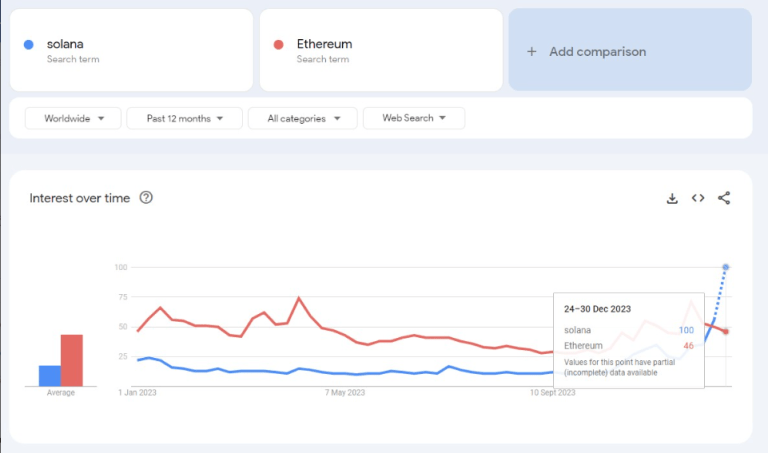Click the blue dot beside solana
Viewport: 768px width, 453px height.
pyautogui.click(x=29, y=44)
